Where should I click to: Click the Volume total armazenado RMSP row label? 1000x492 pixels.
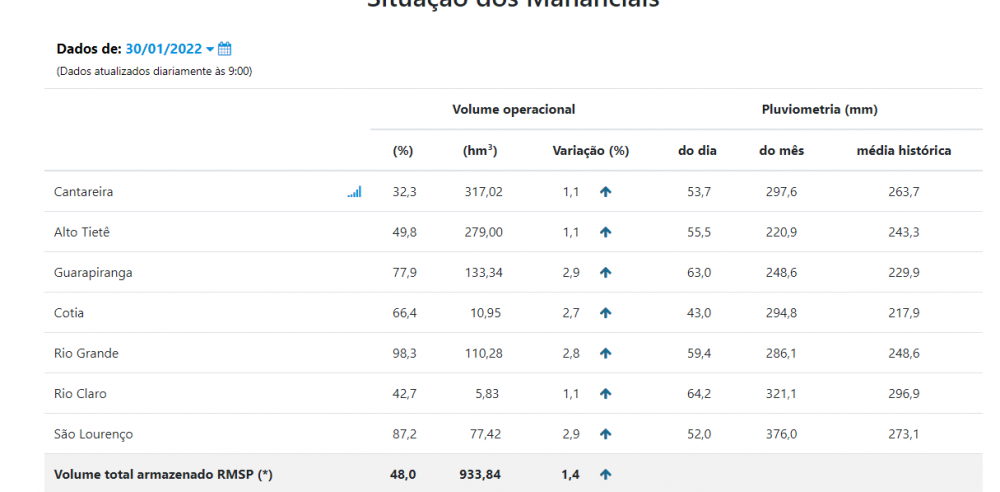tap(163, 474)
